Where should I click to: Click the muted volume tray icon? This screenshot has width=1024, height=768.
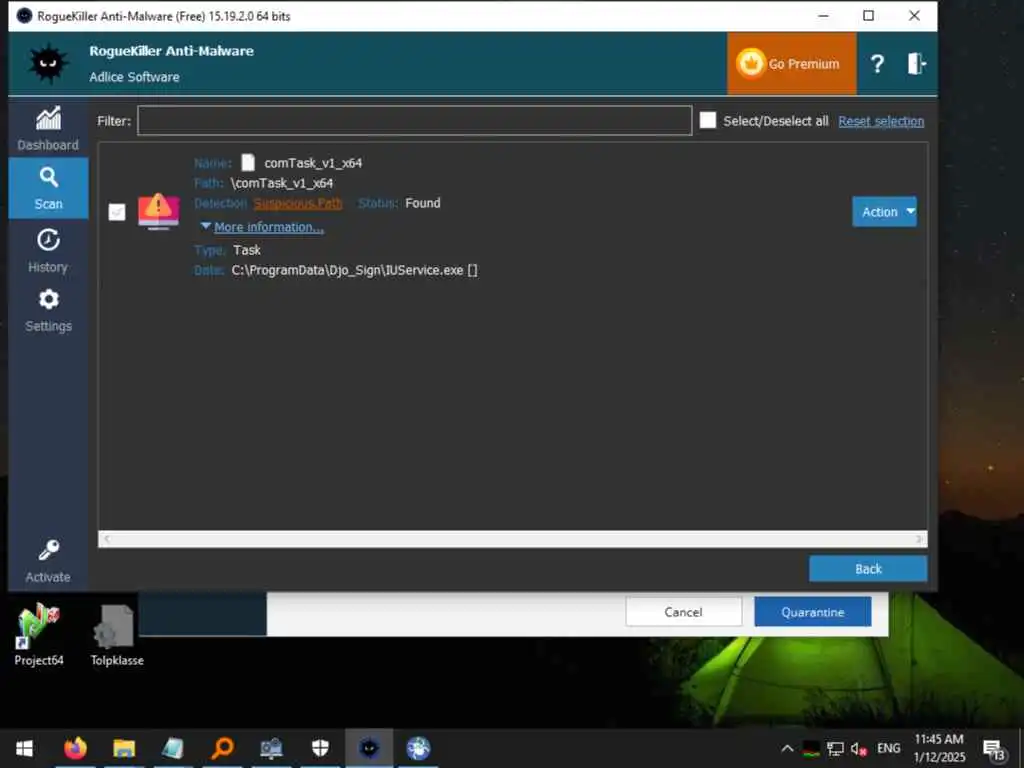tap(859, 749)
